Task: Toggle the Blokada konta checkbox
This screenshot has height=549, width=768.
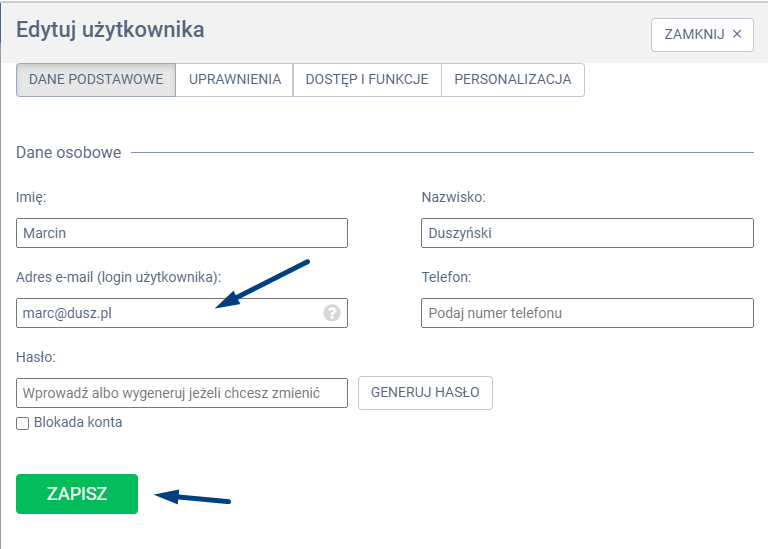Action: 23,423
